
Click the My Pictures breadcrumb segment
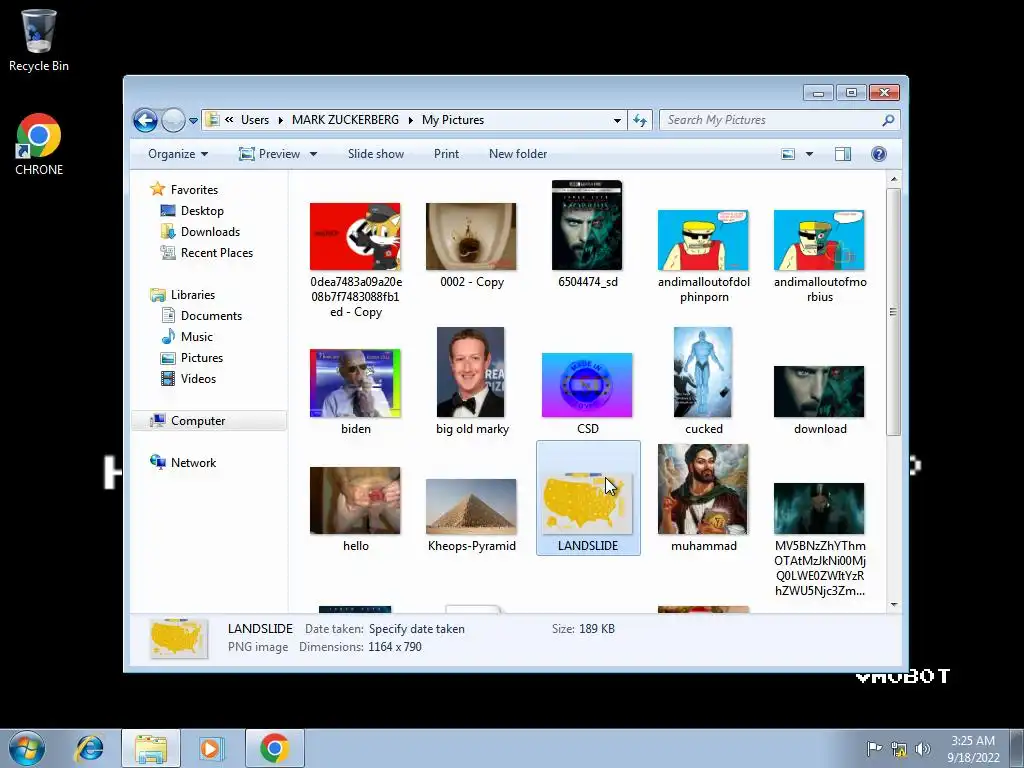(453, 120)
